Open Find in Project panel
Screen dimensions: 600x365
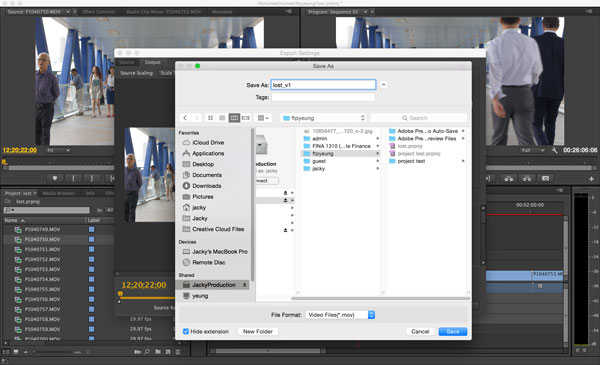[x=147, y=352]
